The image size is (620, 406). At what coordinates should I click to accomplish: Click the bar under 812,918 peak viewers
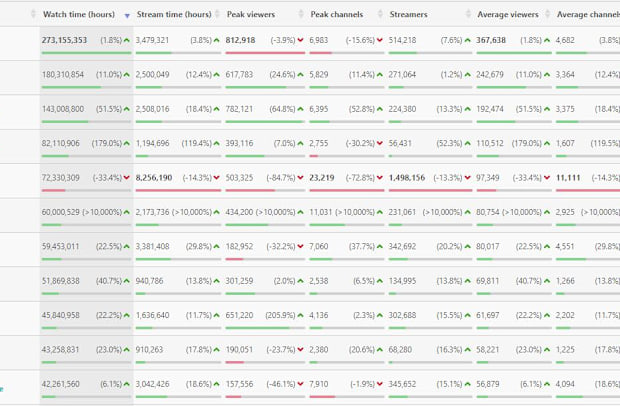coord(263,53)
